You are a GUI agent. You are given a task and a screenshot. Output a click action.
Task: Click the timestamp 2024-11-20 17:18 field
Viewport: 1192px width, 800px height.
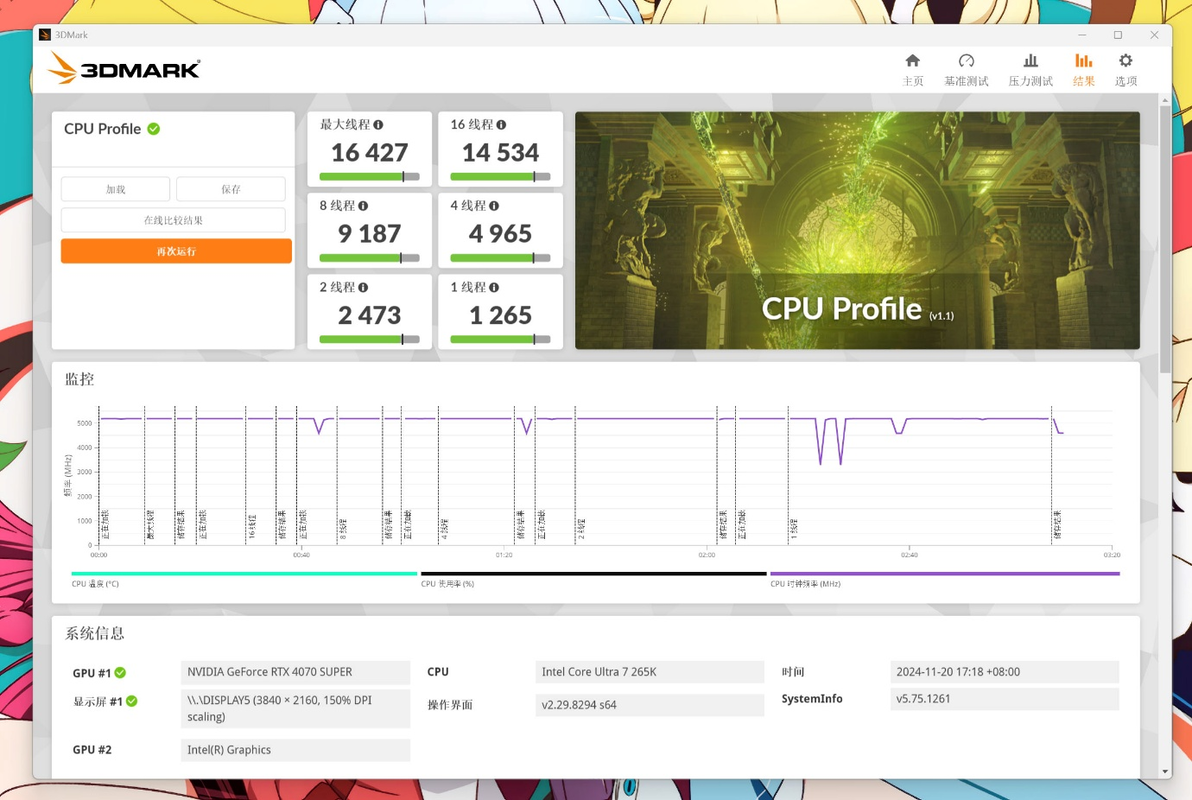[1004, 672]
